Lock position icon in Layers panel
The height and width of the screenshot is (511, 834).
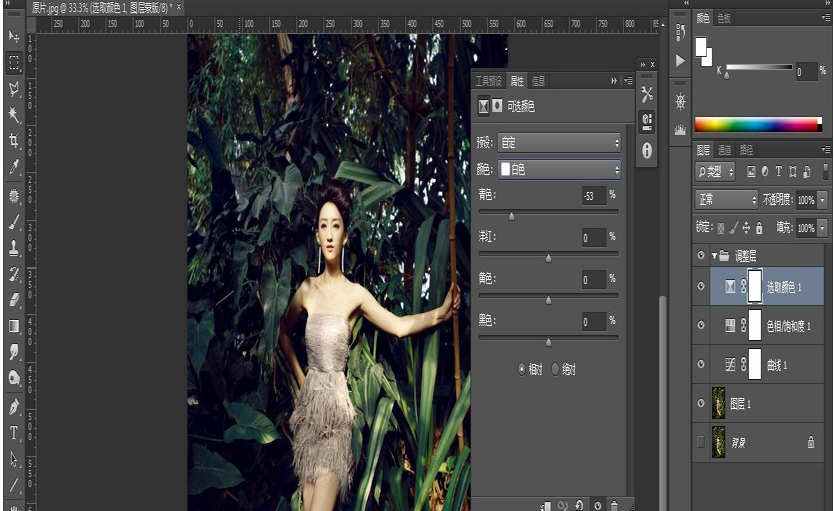tap(746, 228)
